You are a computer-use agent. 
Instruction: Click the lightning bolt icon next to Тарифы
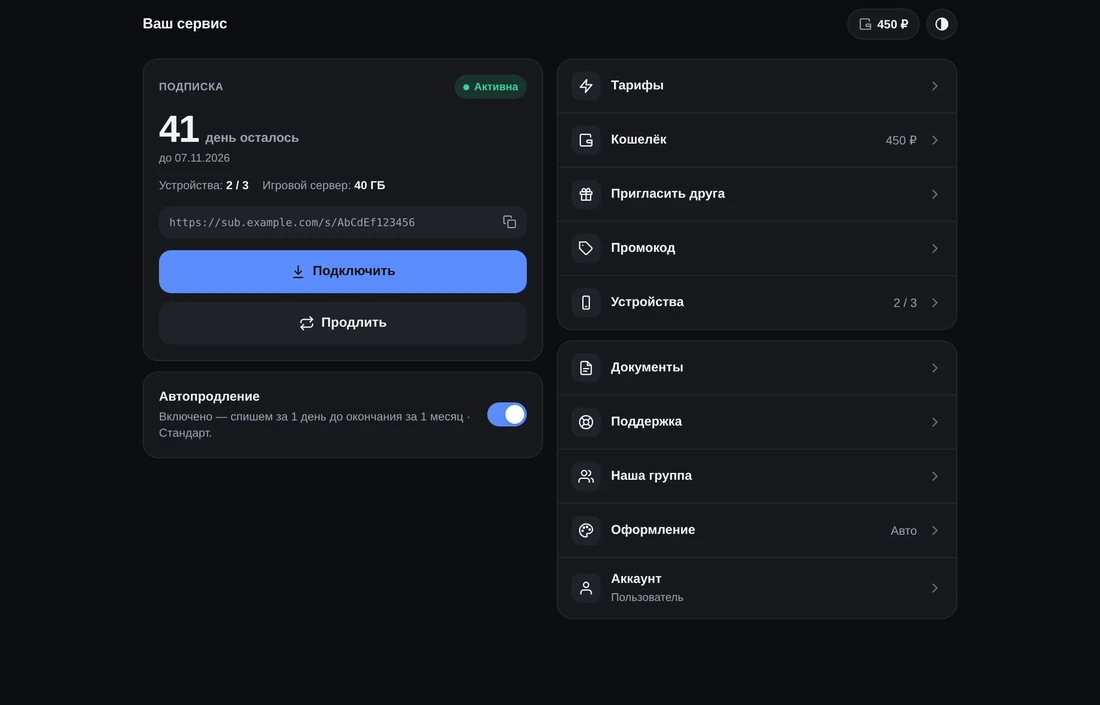coord(586,86)
